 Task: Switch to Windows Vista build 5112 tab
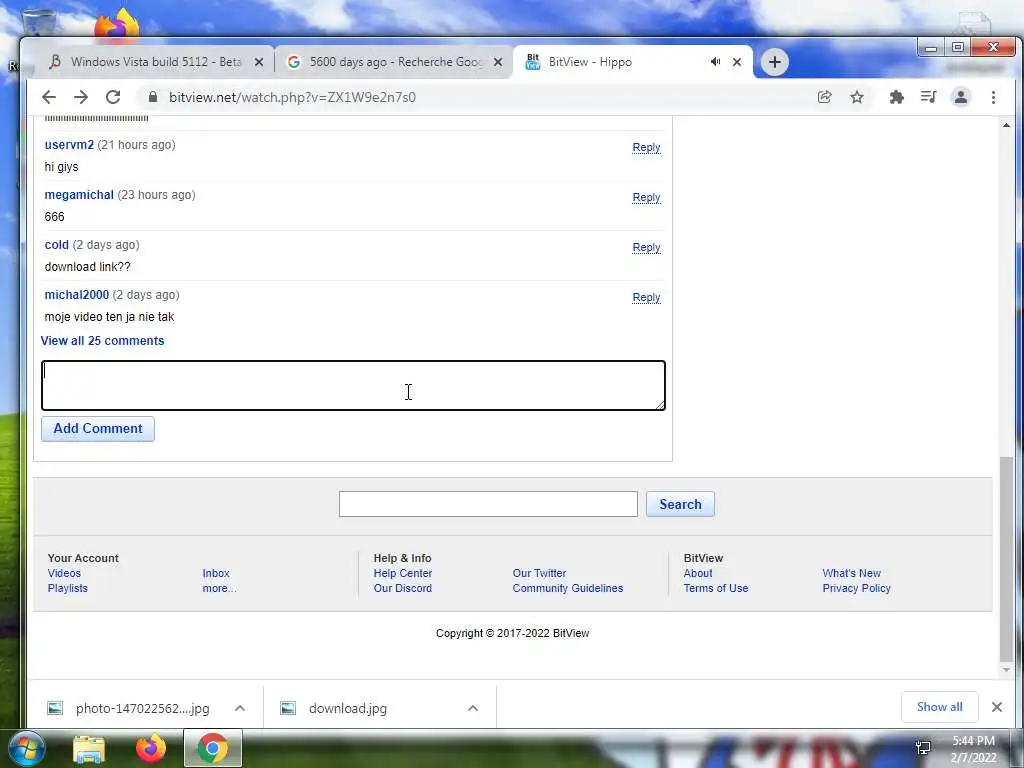tap(157, 62)
